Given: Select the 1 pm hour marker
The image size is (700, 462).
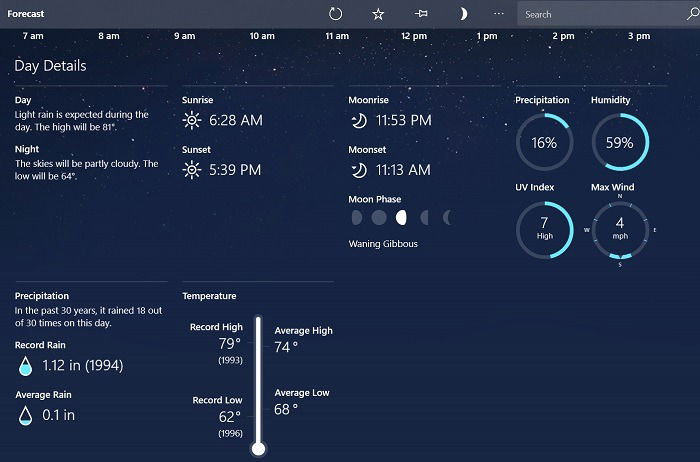Looking at the screenshot, I should coord(487,36).
